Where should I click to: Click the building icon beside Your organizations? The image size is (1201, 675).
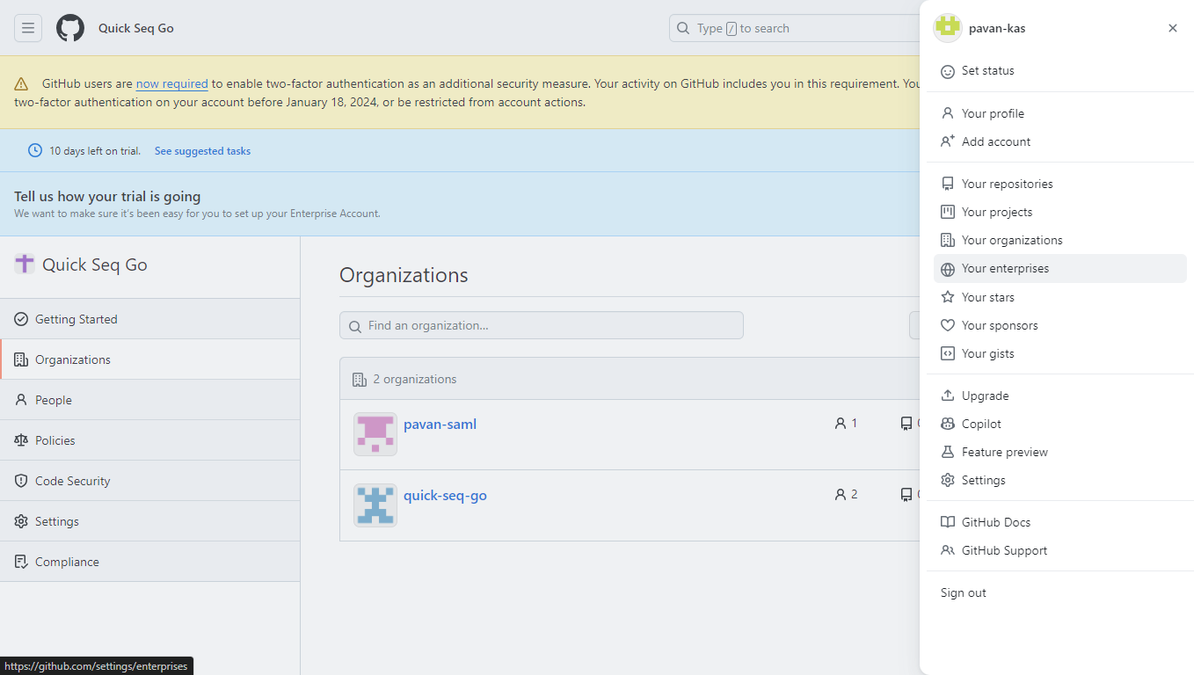coord(948,240)
